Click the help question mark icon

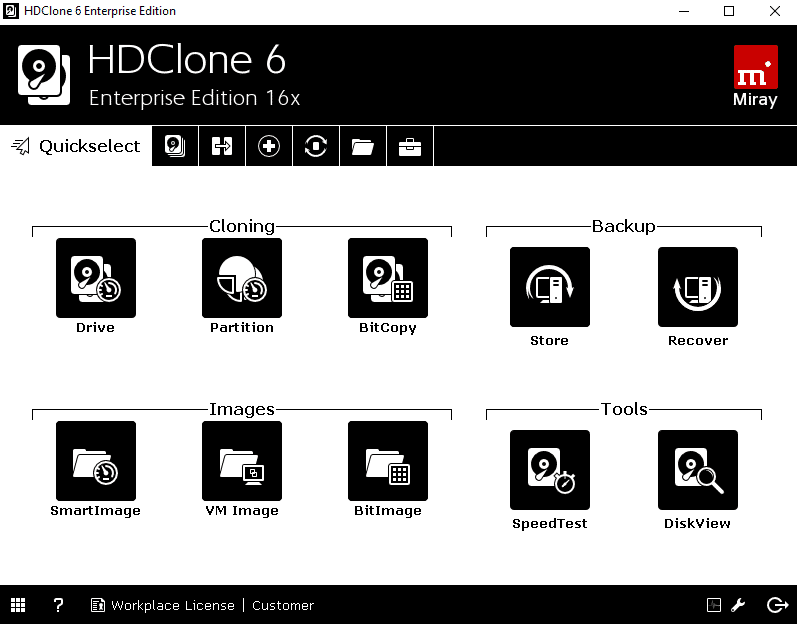58,605
